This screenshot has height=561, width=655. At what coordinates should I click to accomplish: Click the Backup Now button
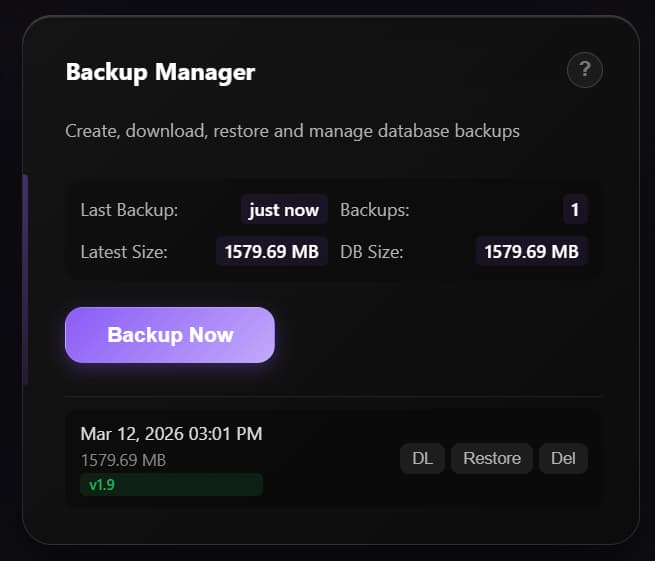pyautogui.click(x=170, y=335)
